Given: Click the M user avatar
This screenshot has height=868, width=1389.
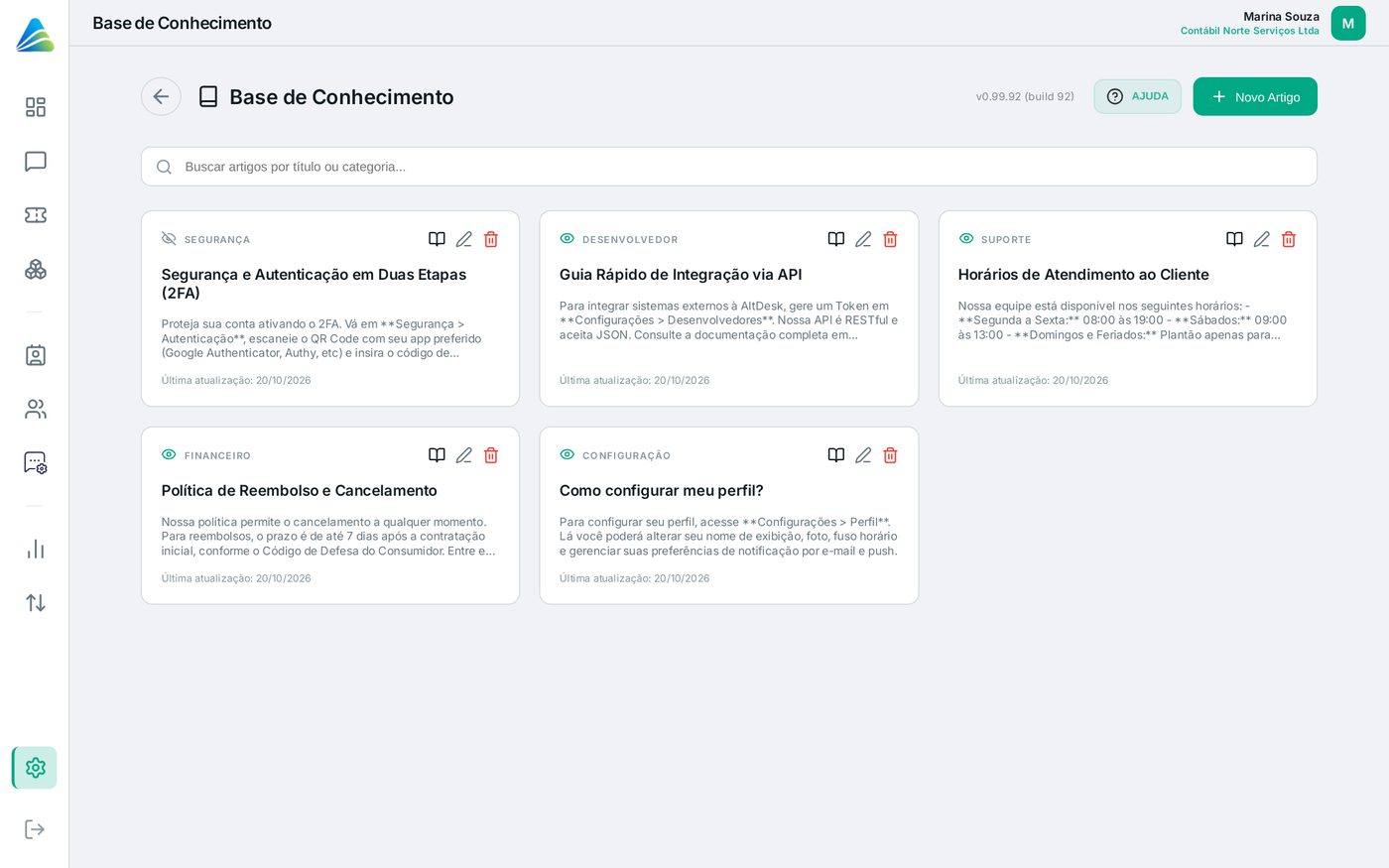Looking at the screenshot, I should tap(1348, 24).
